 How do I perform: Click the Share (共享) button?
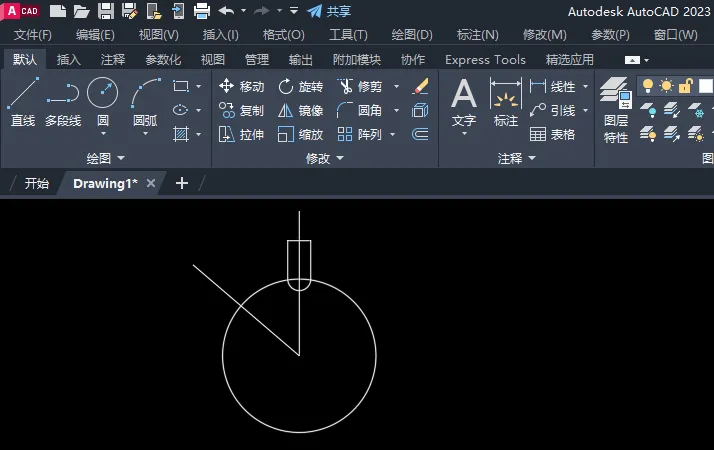coord(329,11)
